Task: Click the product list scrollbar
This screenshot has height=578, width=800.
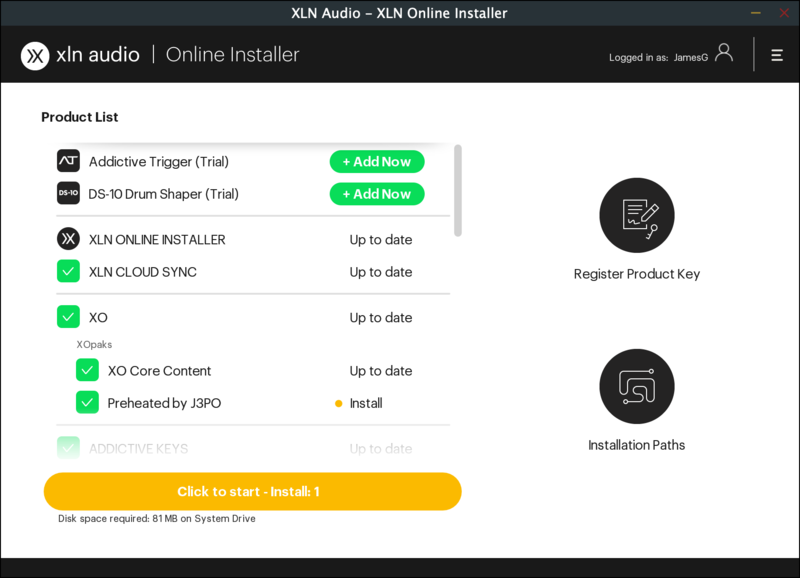Action: [458, 191]
